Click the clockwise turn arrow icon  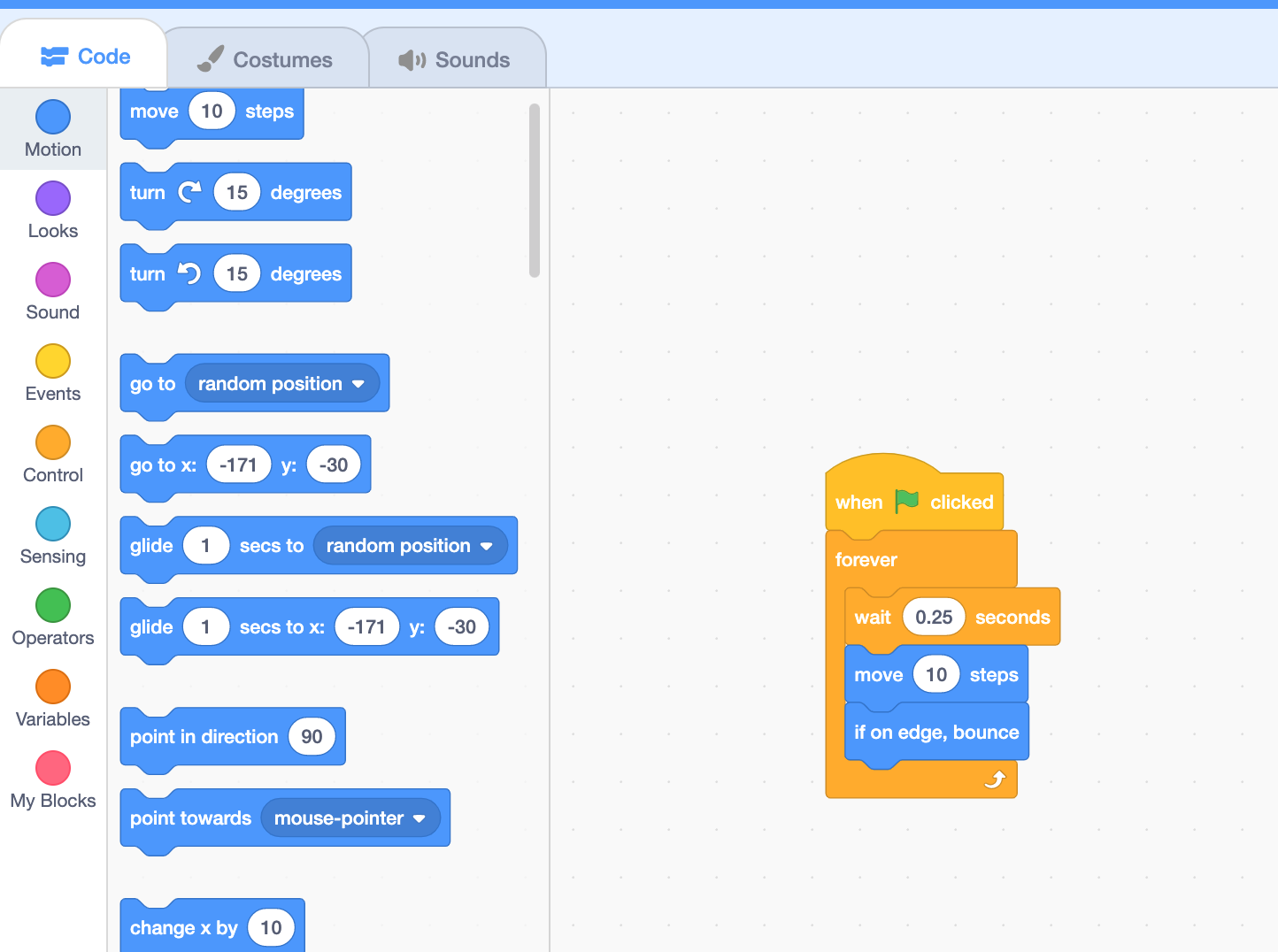[x=189, y=192]
